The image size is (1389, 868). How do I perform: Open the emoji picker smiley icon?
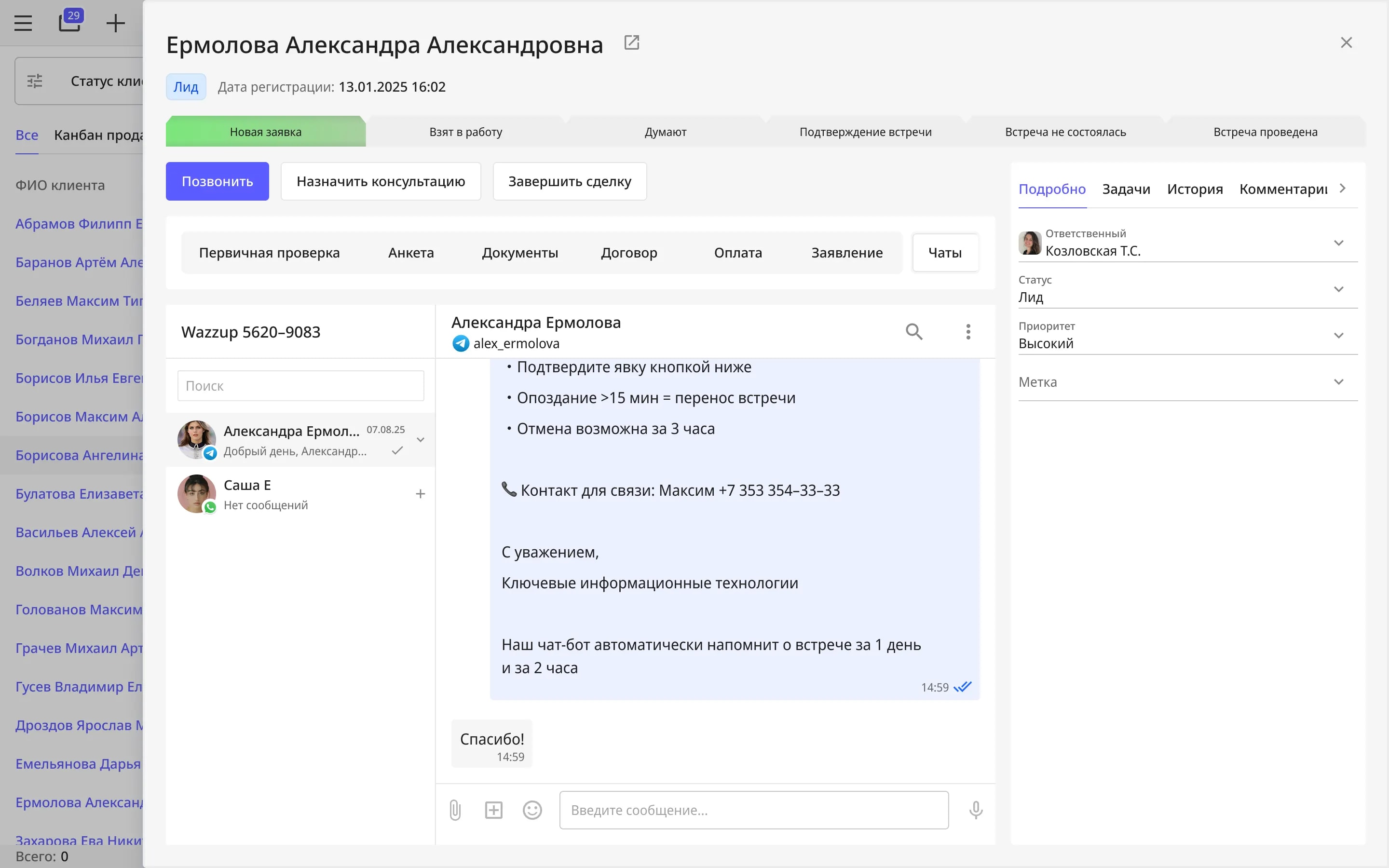click(532, 810)
